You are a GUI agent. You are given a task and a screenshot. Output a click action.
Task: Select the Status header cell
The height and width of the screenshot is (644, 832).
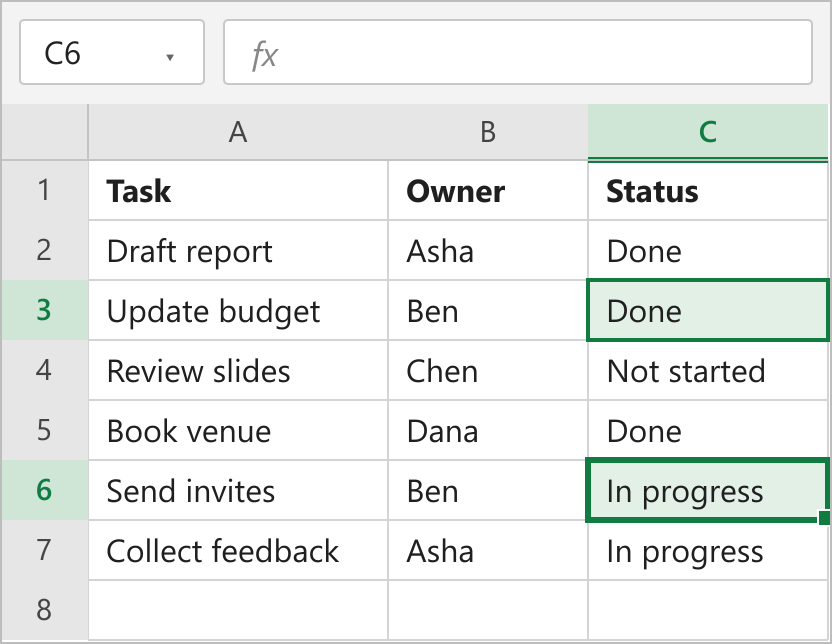[x=707, y=190]
